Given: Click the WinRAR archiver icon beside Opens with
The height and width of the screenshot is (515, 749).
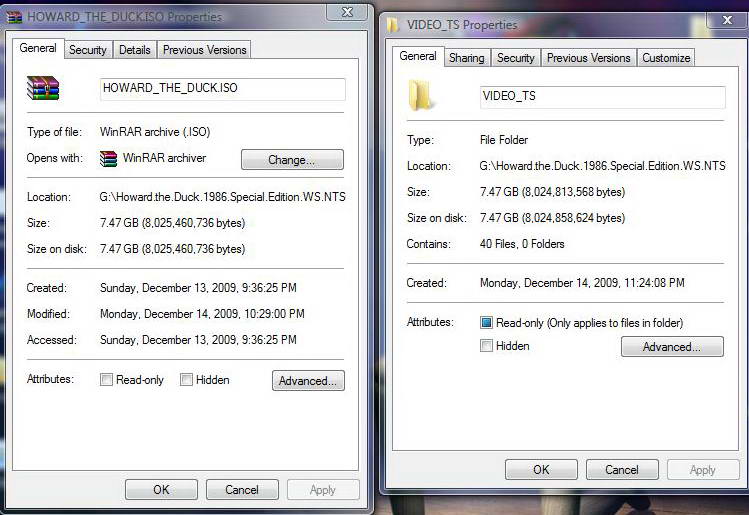Looking at the screenshot, I should click(x=108, y=159).
